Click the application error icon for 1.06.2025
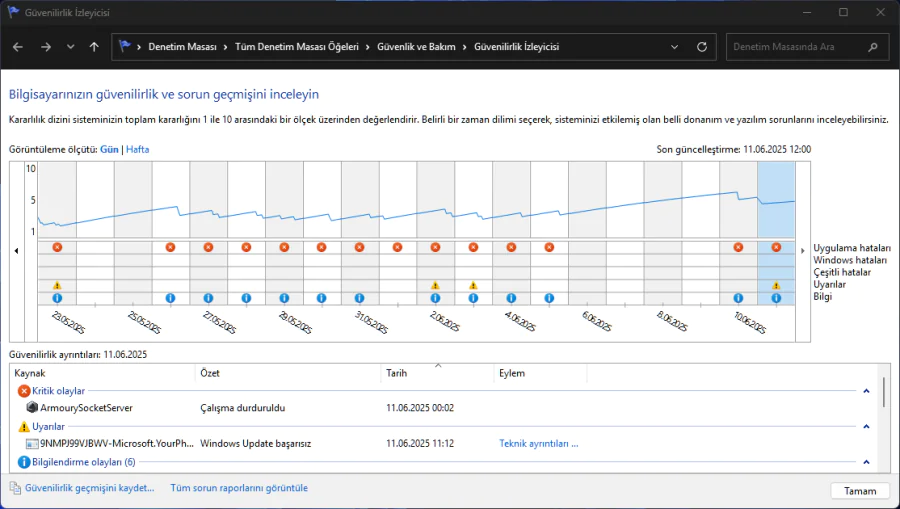The height and width of the screenshot is (509, 900). [x=397, y=247]
